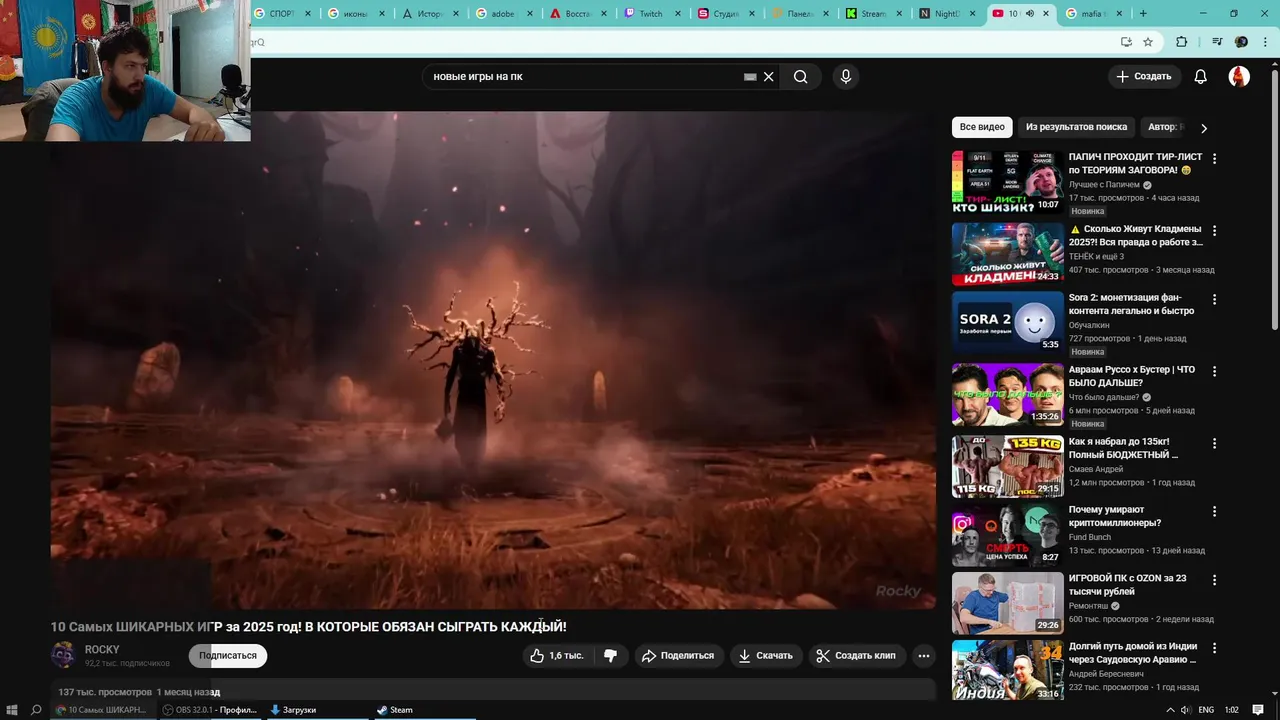
Task: Bookmark this page with star icon
Action: tap(1148, 42)
